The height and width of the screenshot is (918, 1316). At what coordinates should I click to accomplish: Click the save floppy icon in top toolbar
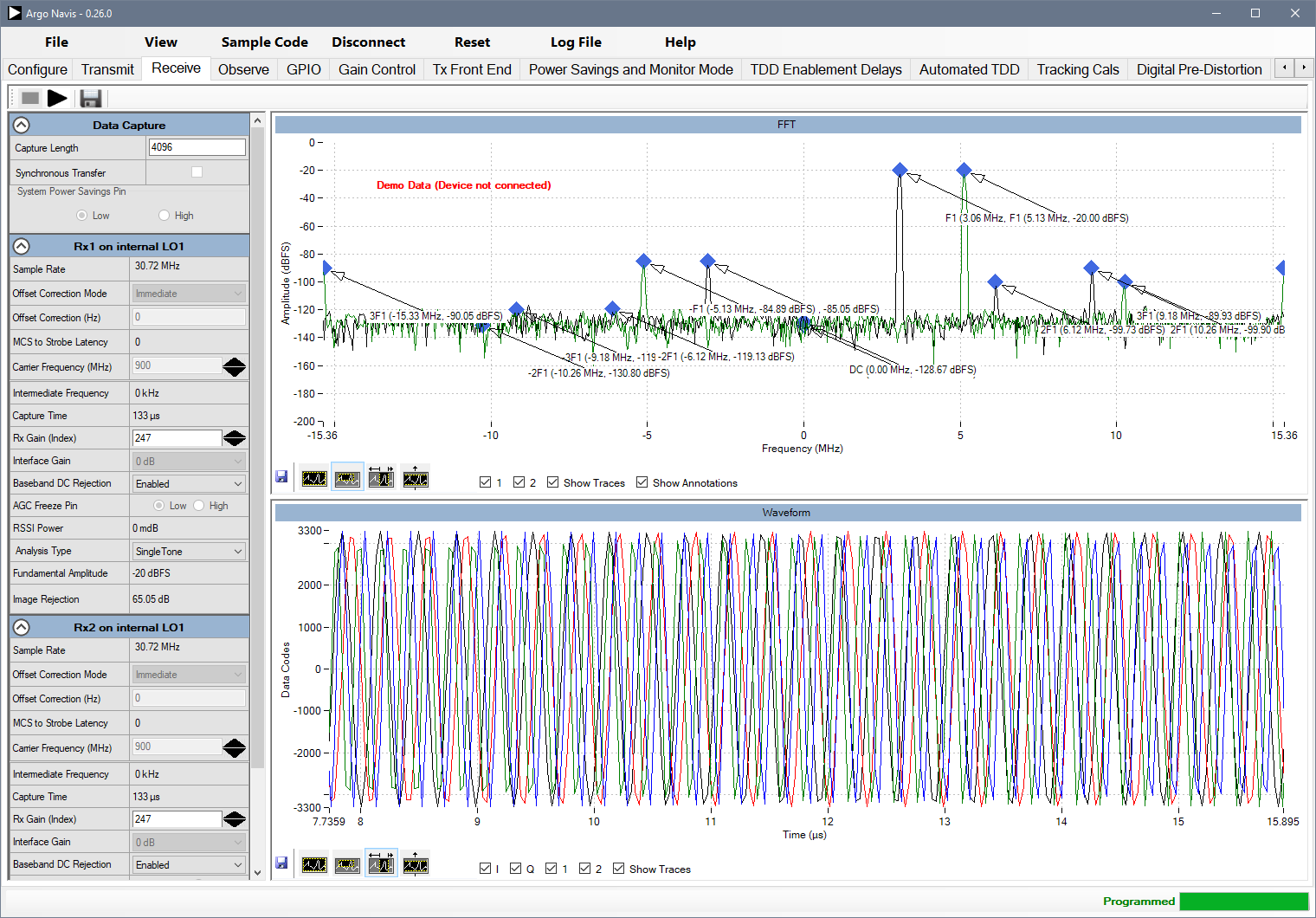pos(90,98)
